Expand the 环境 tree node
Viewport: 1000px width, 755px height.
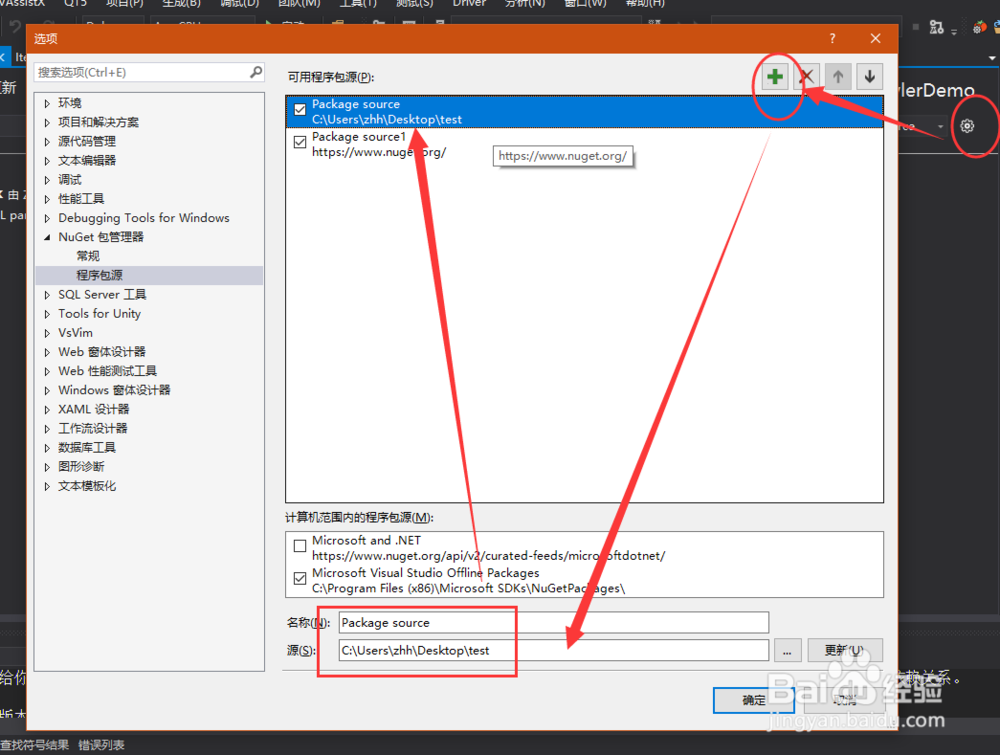pyautogui.click(x=47, y=103)
